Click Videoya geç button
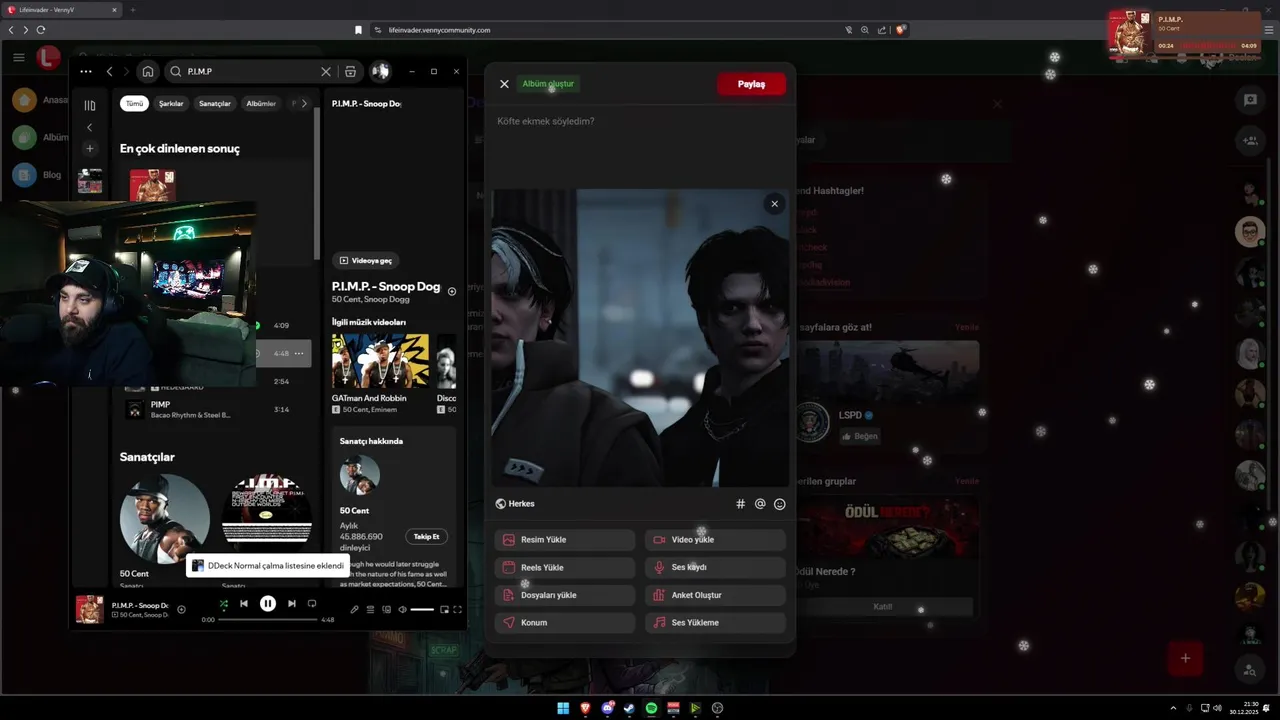This screenshot has height=720, width=1280. click(365, 260)
